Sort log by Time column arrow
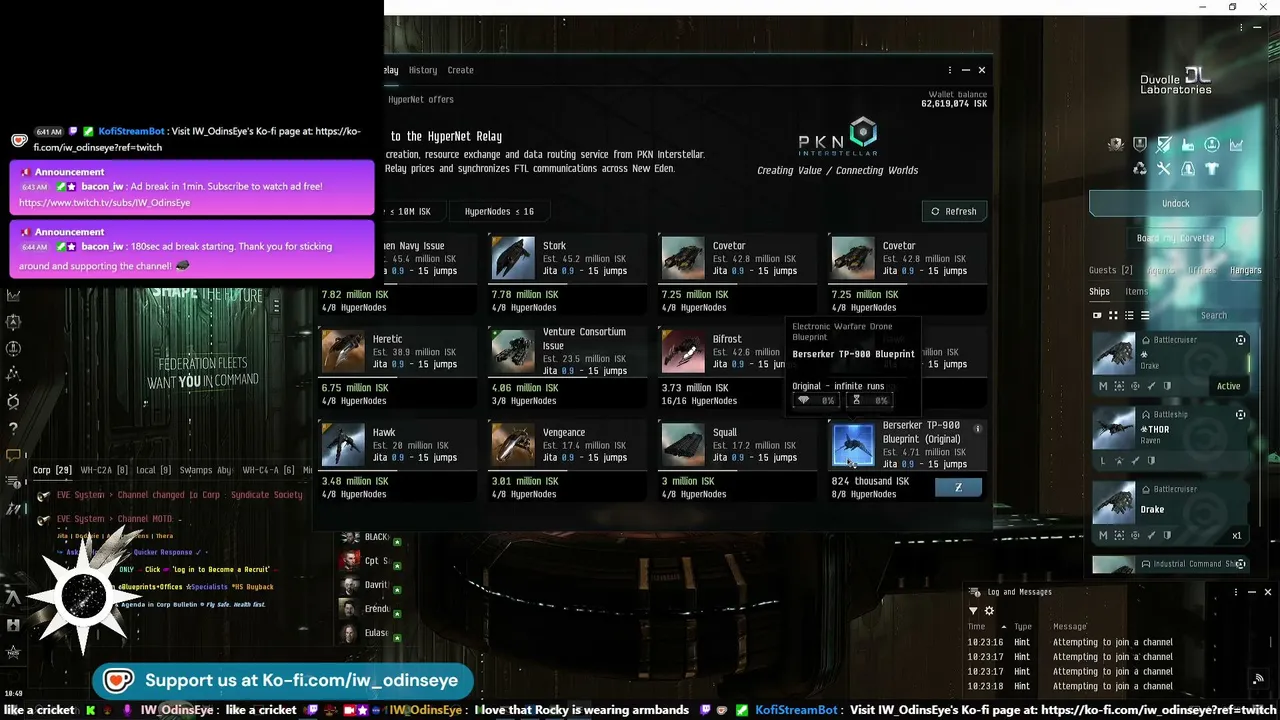Screen dimensions: 1280x720 coord(1003,627)
